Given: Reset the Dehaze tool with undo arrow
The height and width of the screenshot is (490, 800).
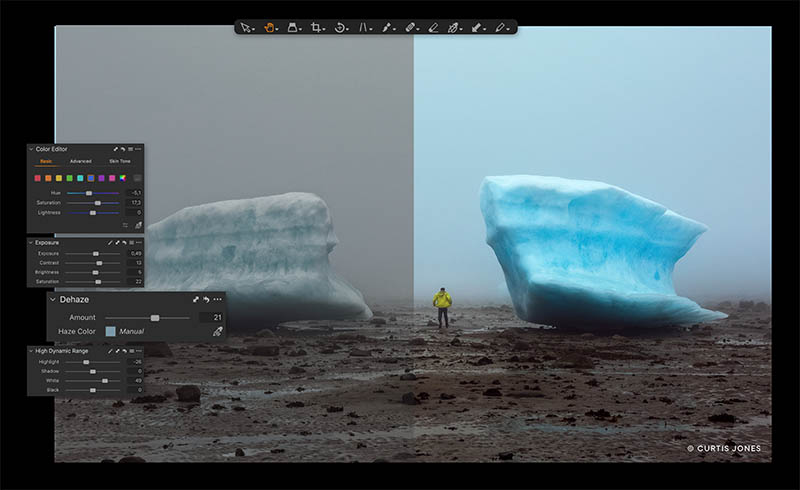Looking at the screenshot, I should tap(206, 300).
